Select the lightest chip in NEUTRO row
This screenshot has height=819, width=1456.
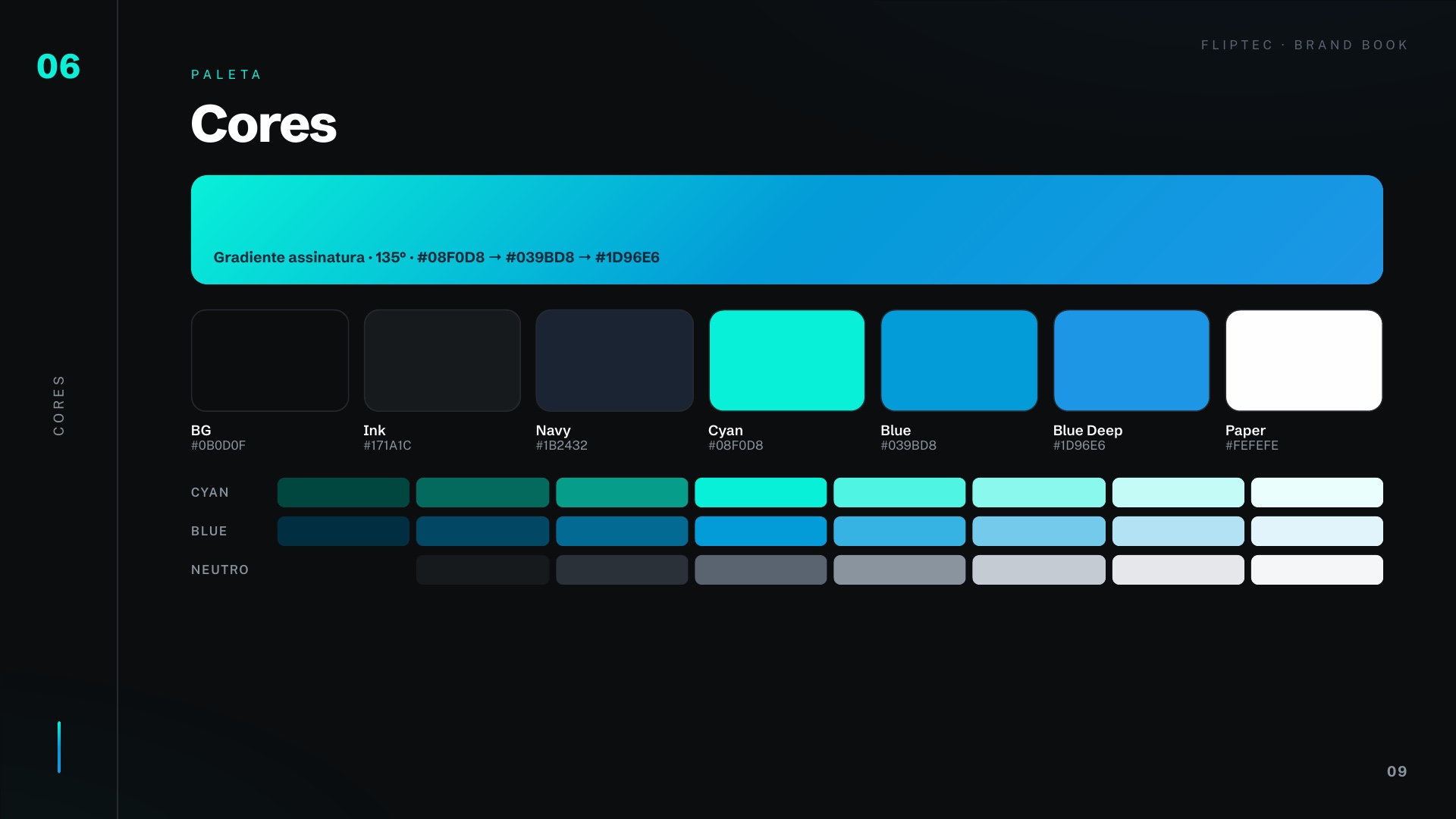coord(1317,570)
